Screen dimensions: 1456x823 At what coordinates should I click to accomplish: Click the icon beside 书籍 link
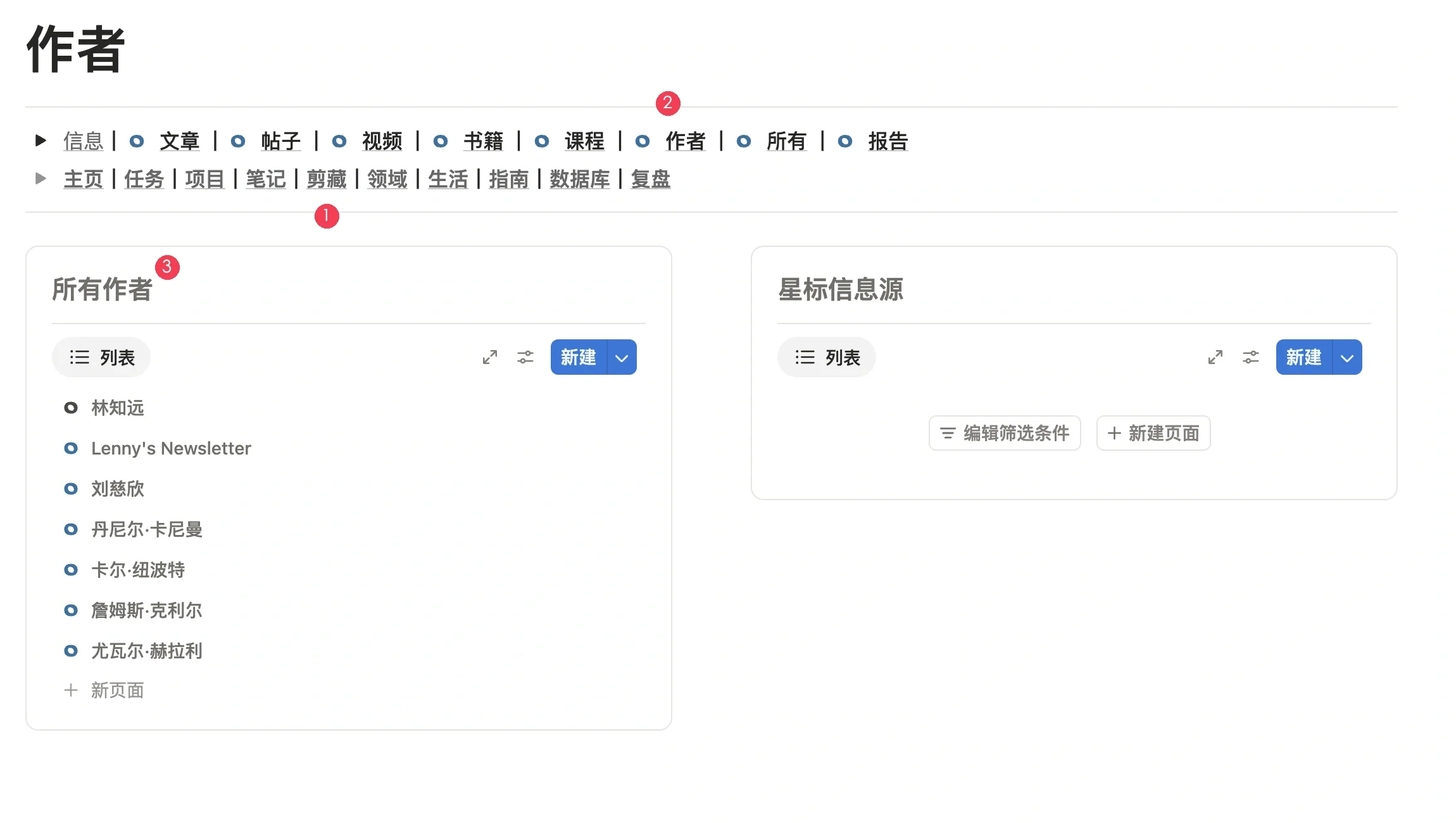pos(441,141)
